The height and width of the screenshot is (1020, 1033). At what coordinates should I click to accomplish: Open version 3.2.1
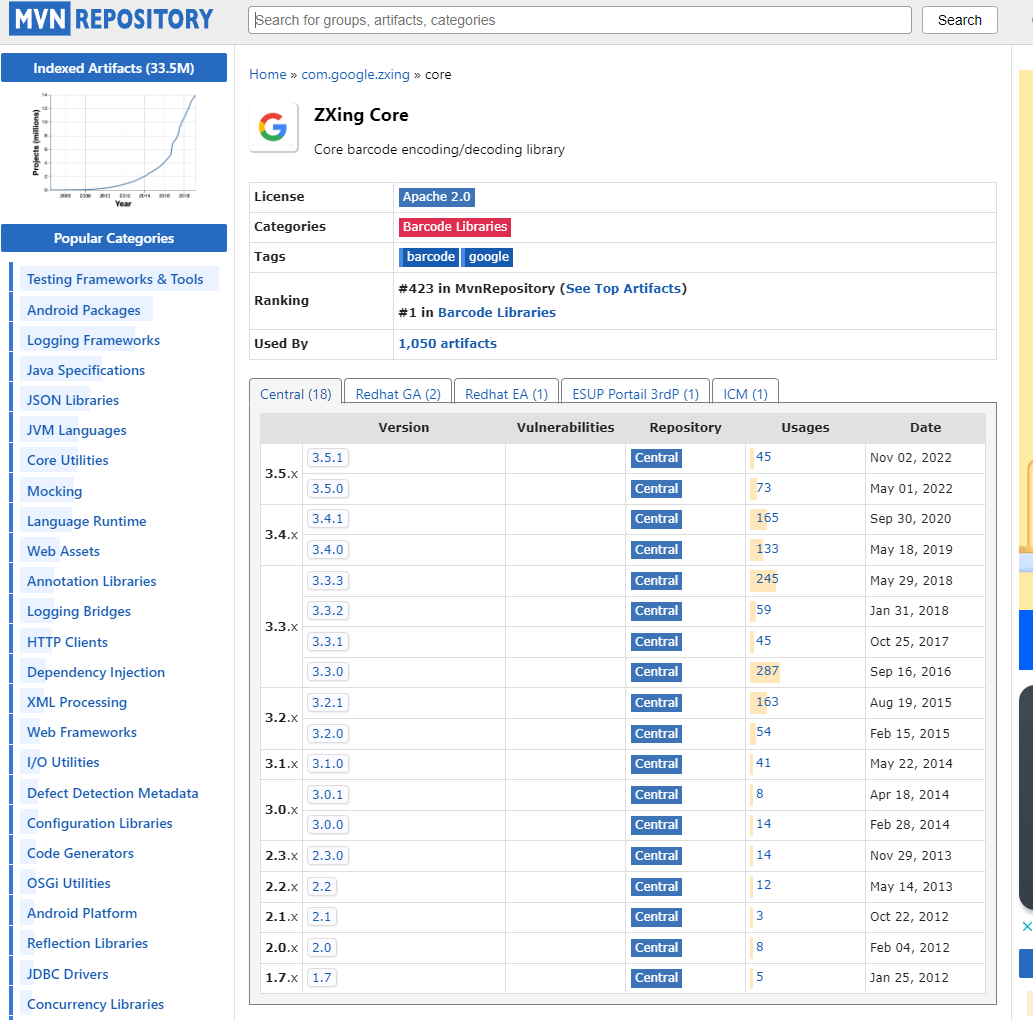tap(327, 702)
